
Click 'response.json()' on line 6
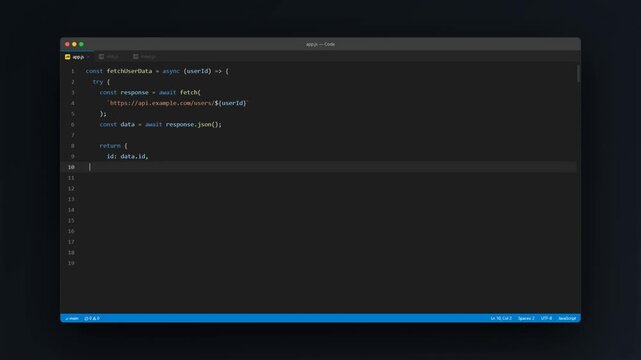193,124
